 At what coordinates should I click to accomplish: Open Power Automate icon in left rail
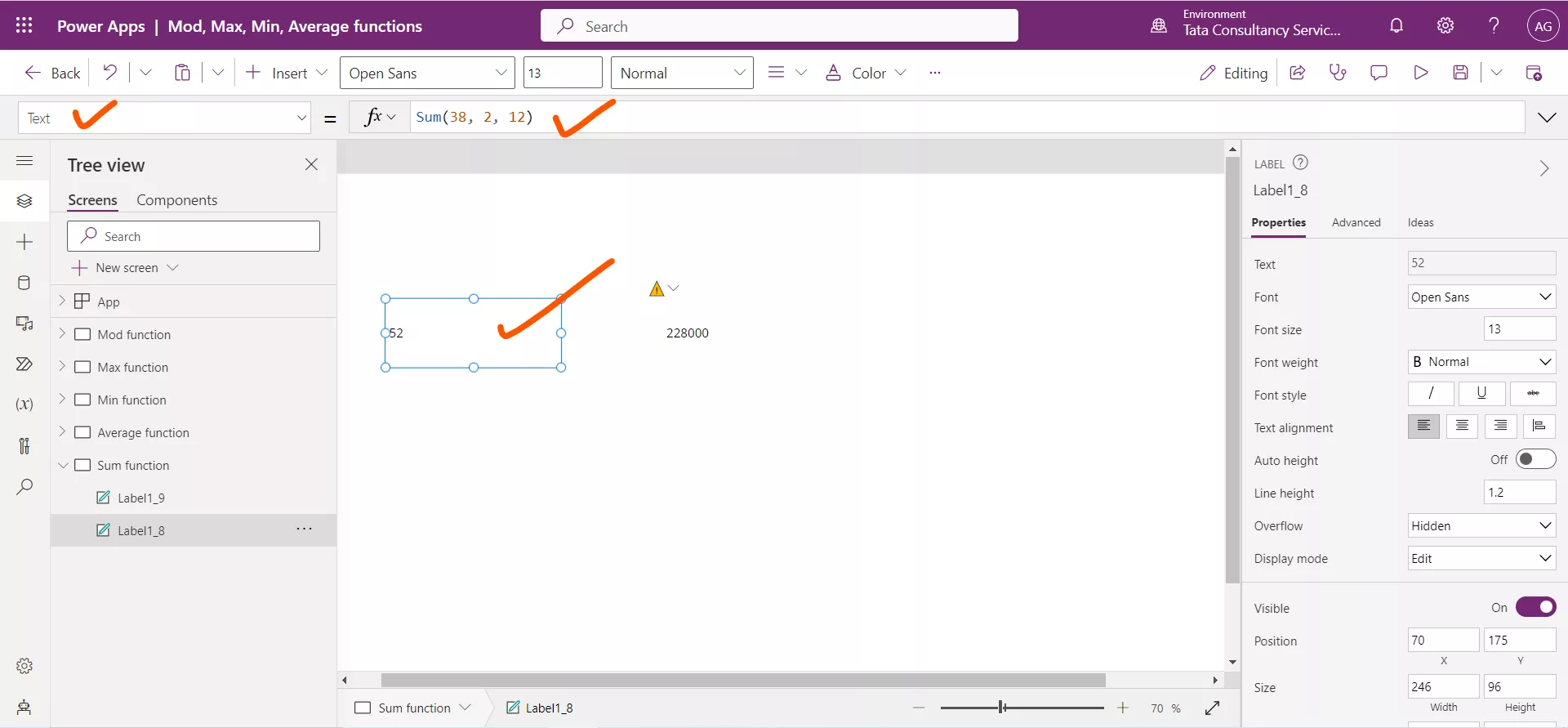[x=24, y=364]
